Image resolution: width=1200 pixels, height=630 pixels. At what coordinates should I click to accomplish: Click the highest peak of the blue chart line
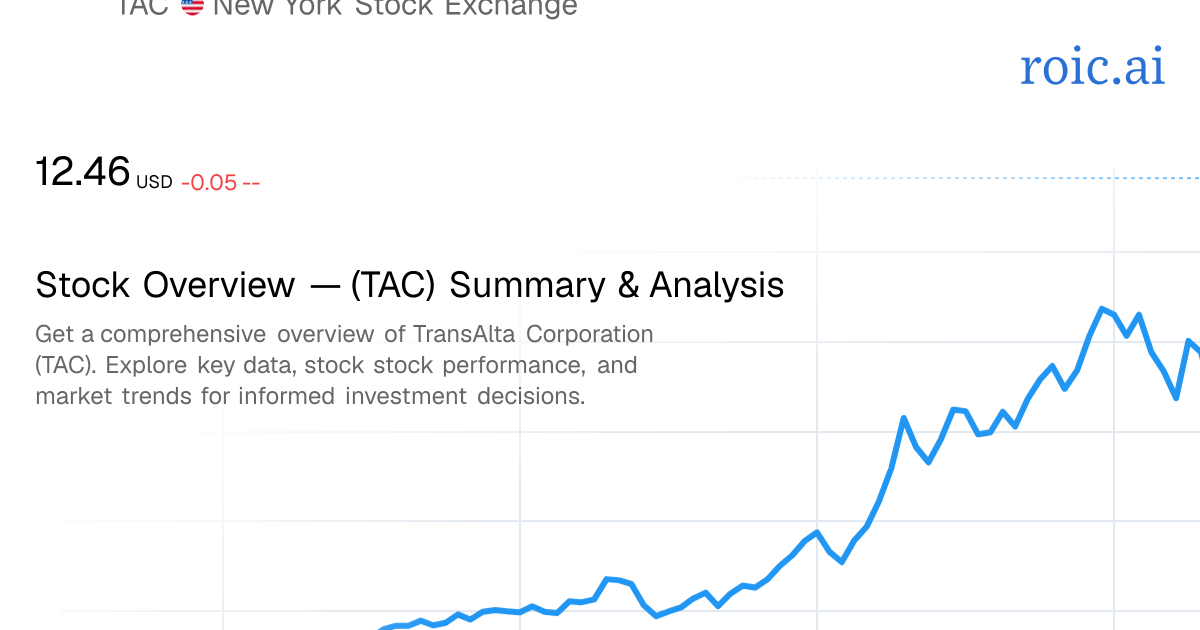pyautogui.click(x=1102, y=309)
